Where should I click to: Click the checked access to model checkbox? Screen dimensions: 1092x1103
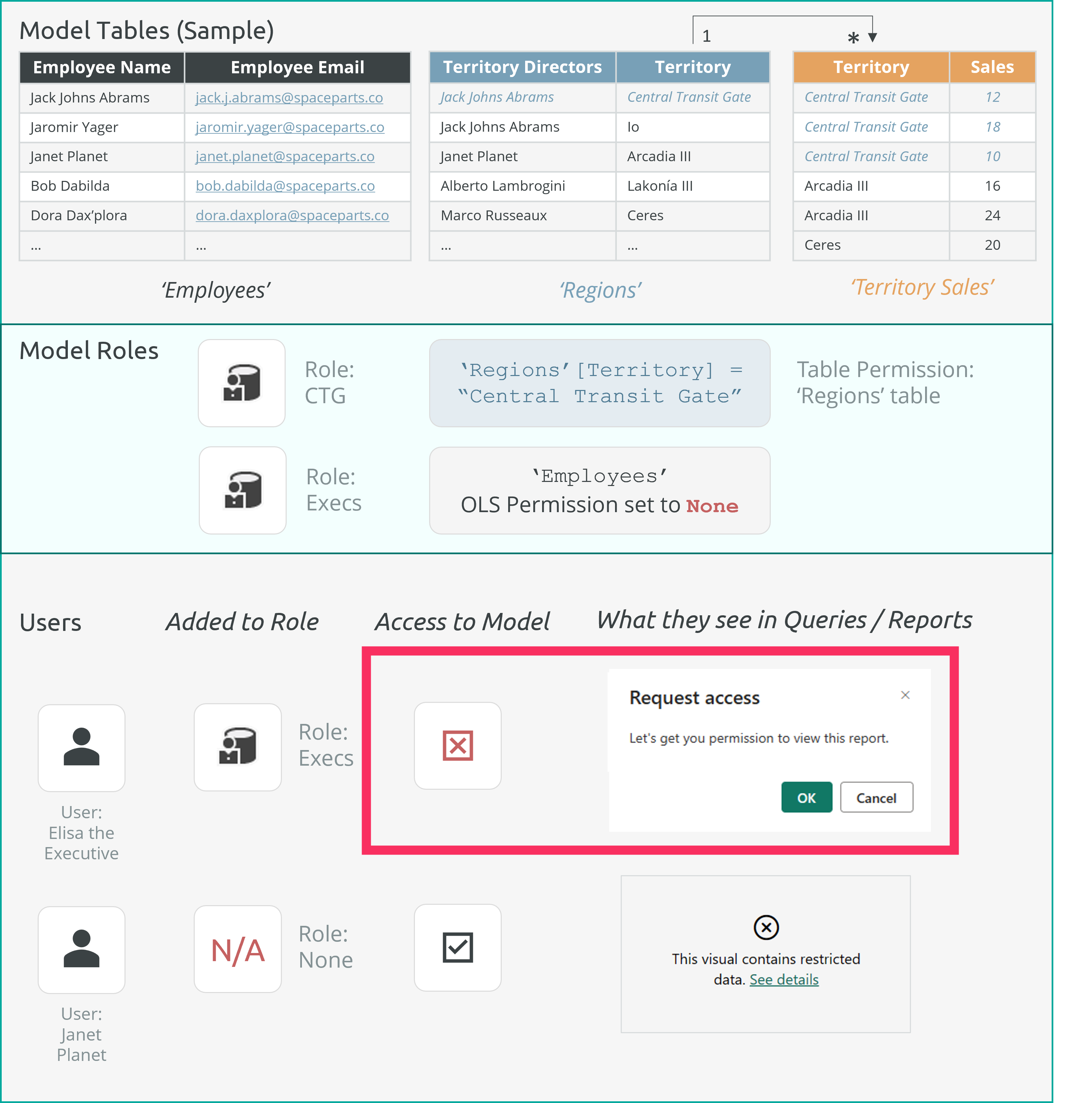pos(458,948)
